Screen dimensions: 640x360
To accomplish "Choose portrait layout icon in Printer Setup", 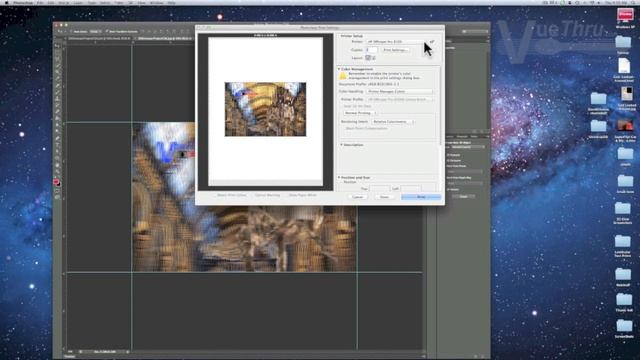I will tap(368, 58).
